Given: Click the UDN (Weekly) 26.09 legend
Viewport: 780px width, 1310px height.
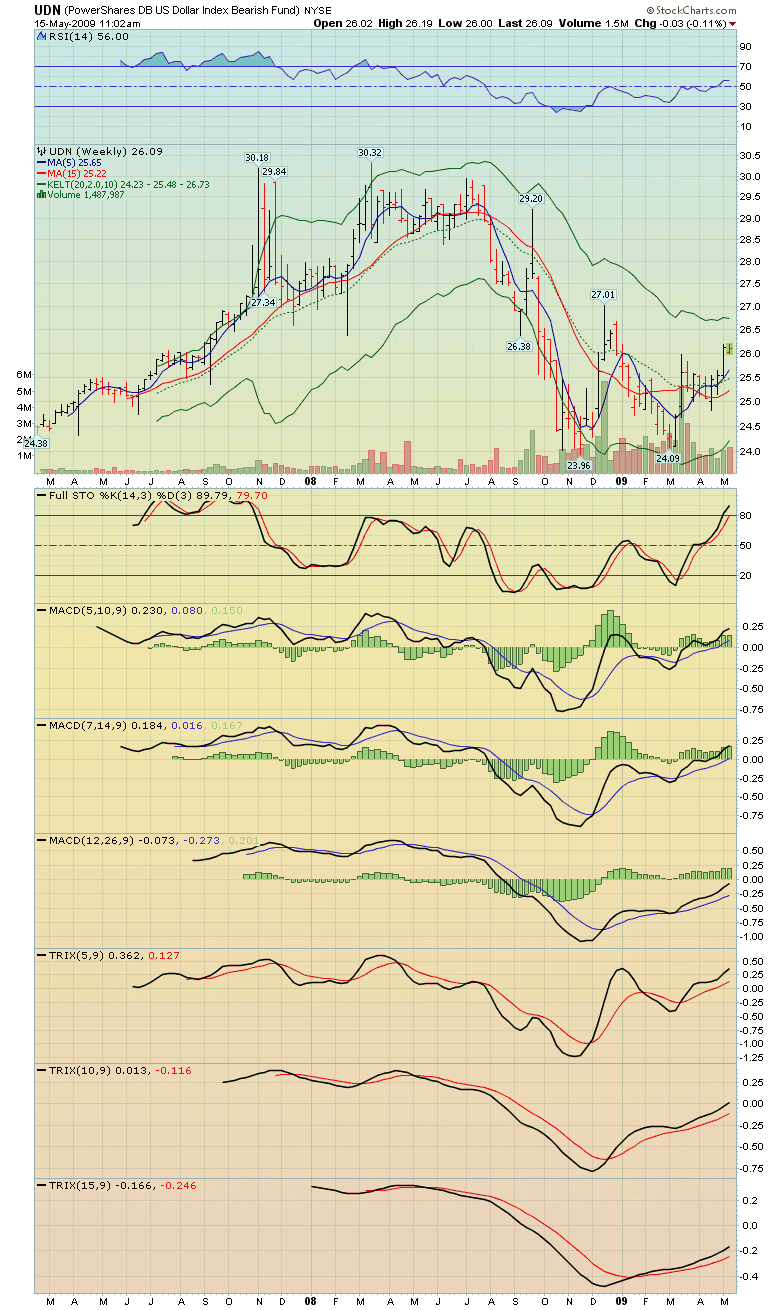Looking at the screenshot, I should 105,151.
